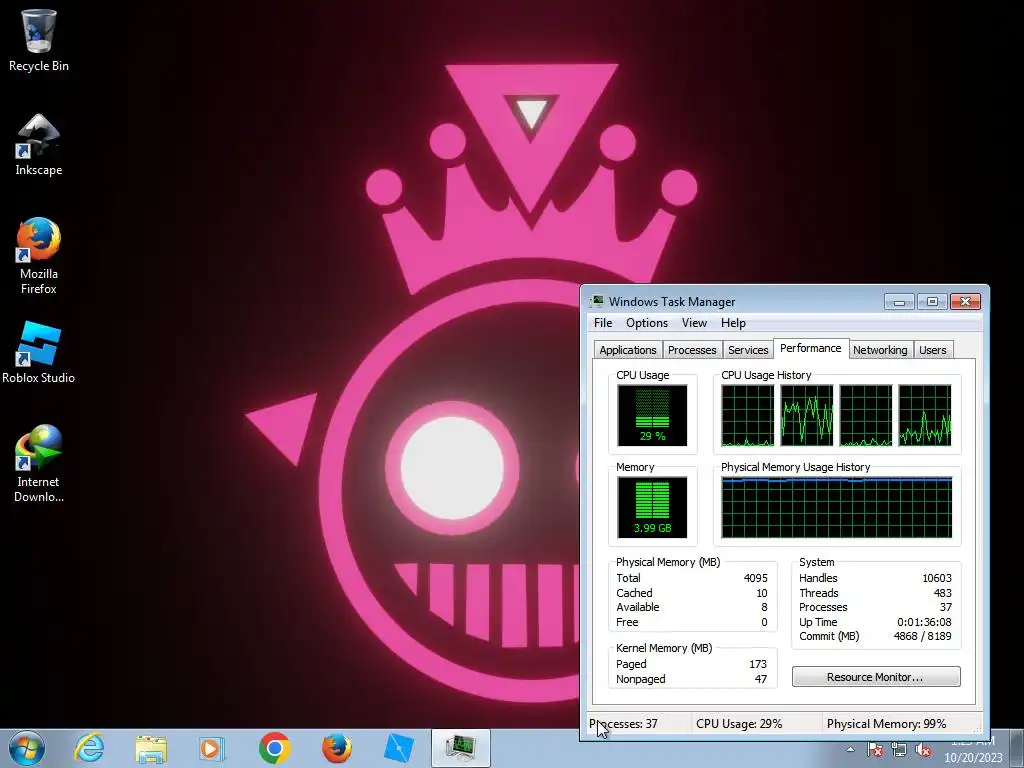Click the first CPU Usage History graph
1024x768 pixels.
(747, 415)
